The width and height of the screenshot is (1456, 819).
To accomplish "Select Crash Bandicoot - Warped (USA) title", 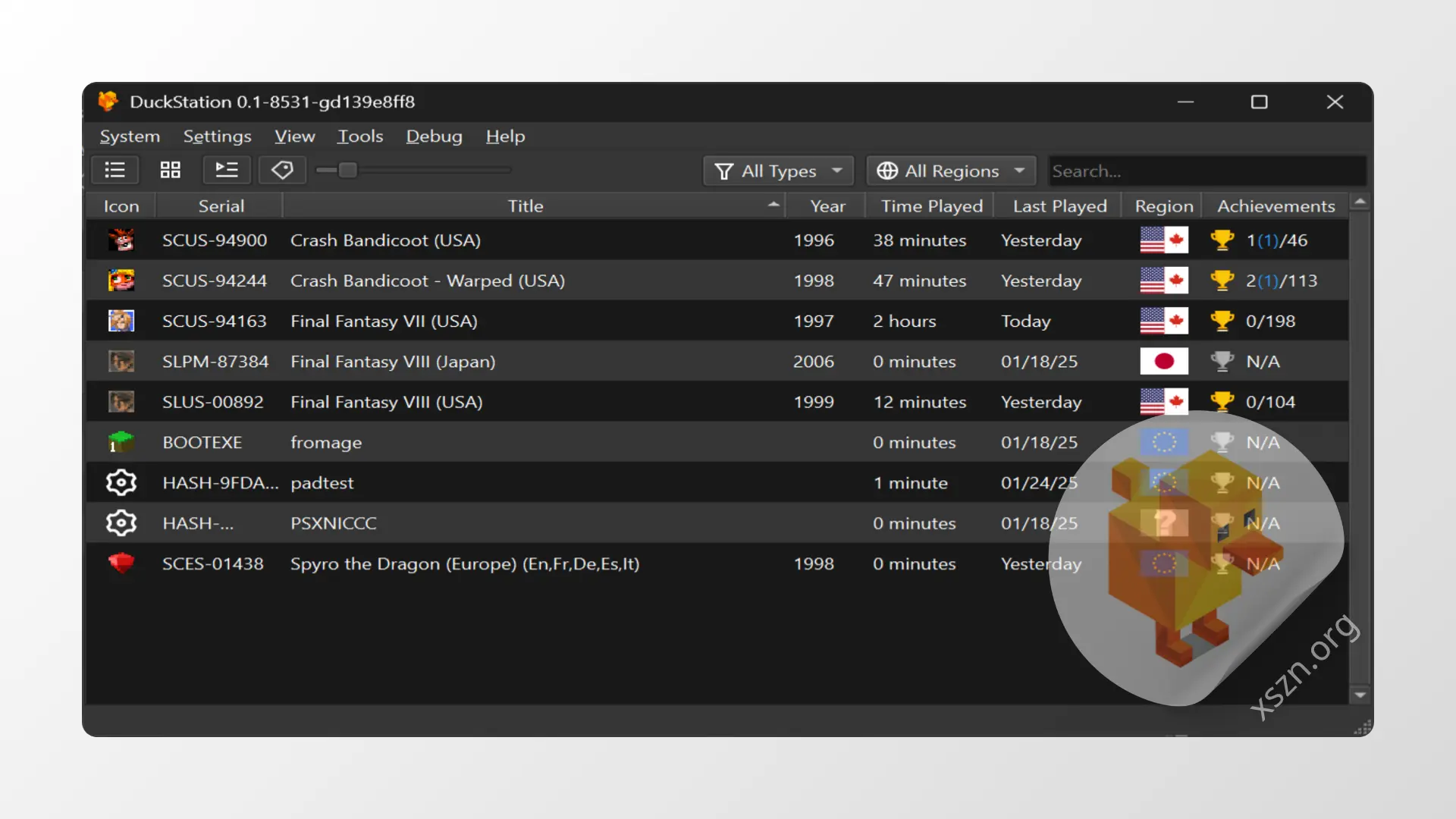I will pos(428,281).
